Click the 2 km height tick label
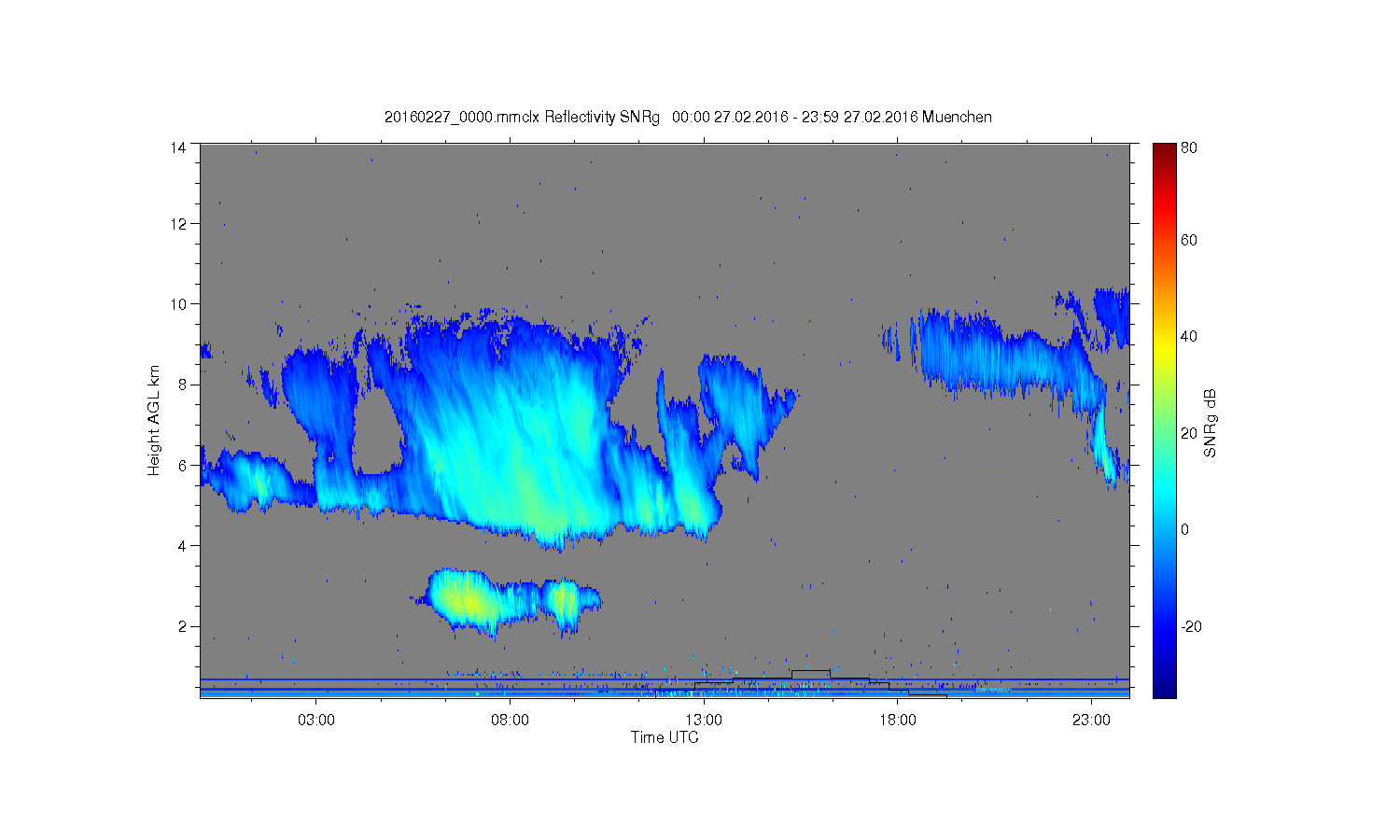 tap(183, 626)
